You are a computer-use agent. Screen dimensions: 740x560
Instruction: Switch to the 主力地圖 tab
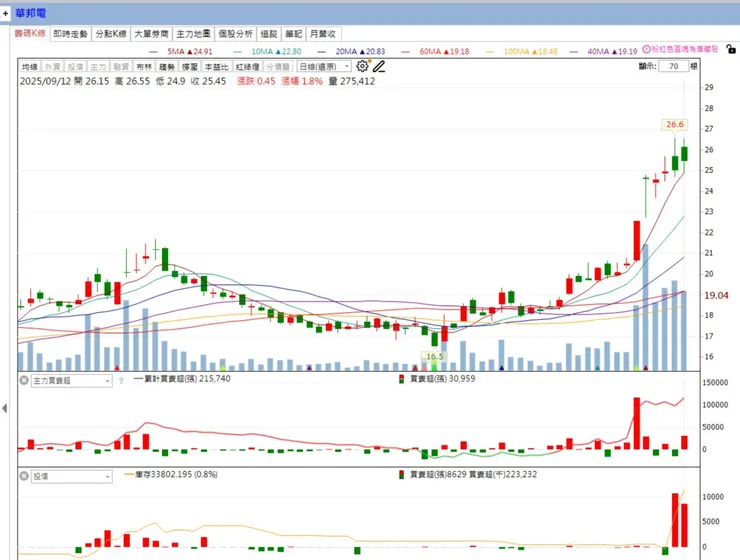[193, 34]
